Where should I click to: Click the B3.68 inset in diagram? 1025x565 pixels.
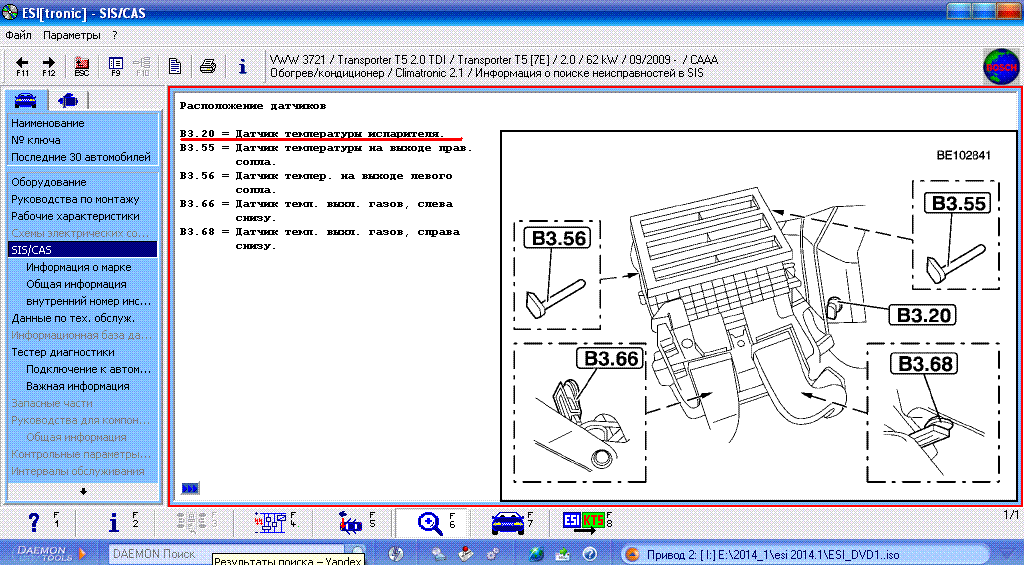[x=933, y=413]
